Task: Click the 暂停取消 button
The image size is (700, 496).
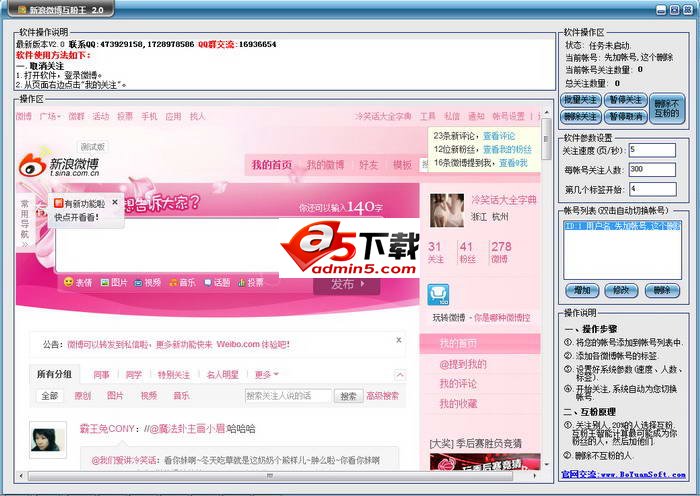Action: click(625, 117)
